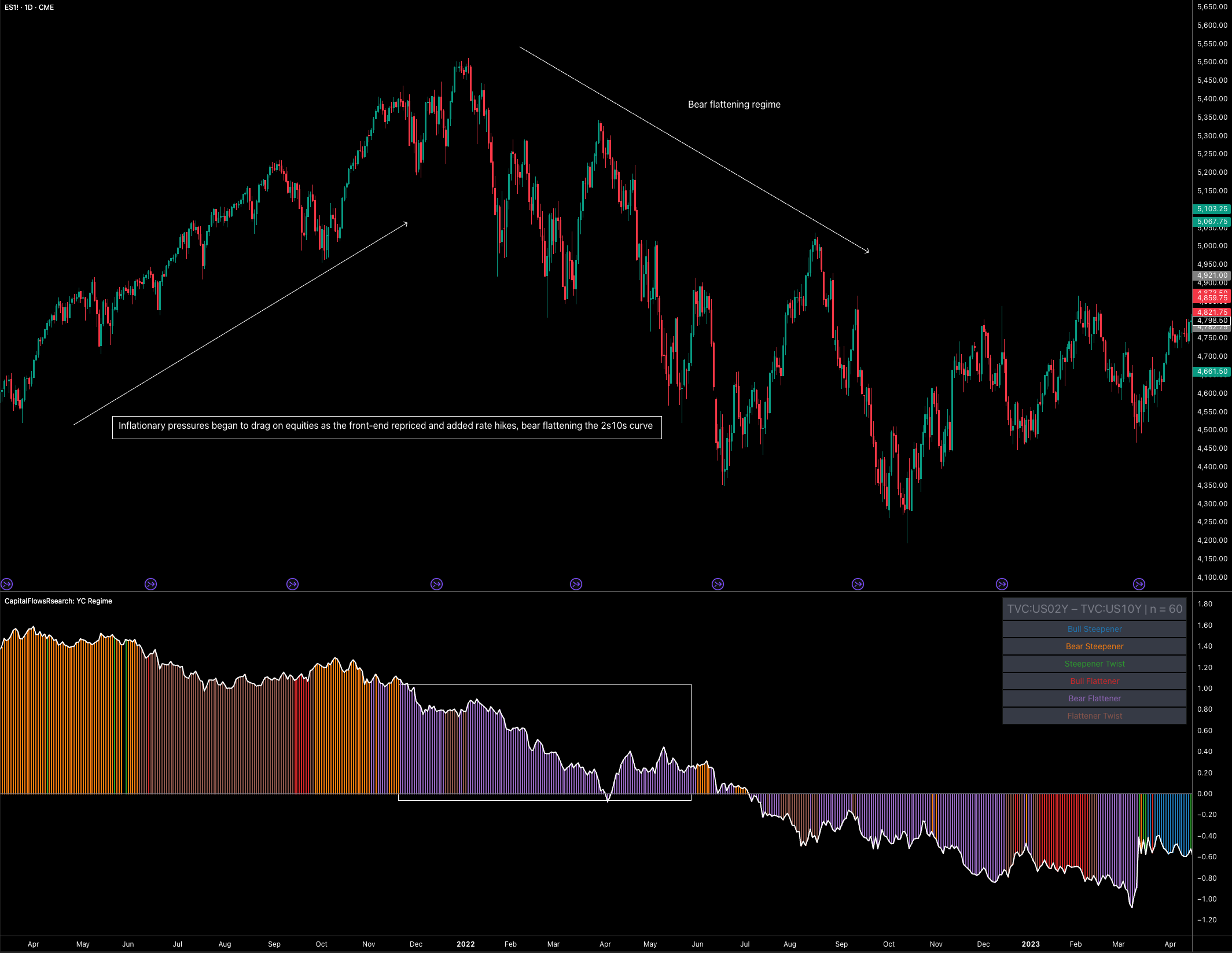Click the 4,798.50 current price label
1232x953 pixels.
click(x=1212, y=321)
